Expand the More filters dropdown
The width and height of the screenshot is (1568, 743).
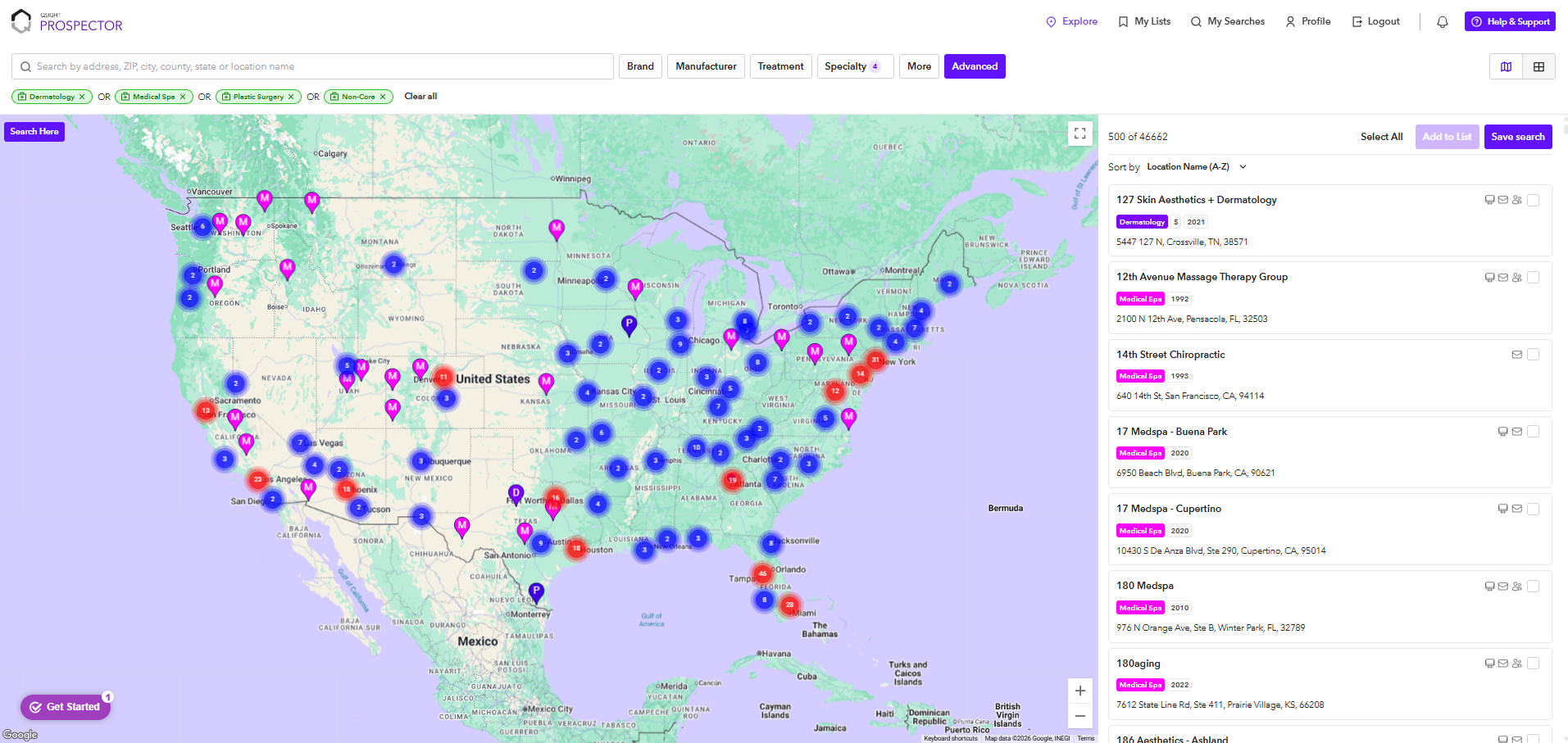coord(918,66)
